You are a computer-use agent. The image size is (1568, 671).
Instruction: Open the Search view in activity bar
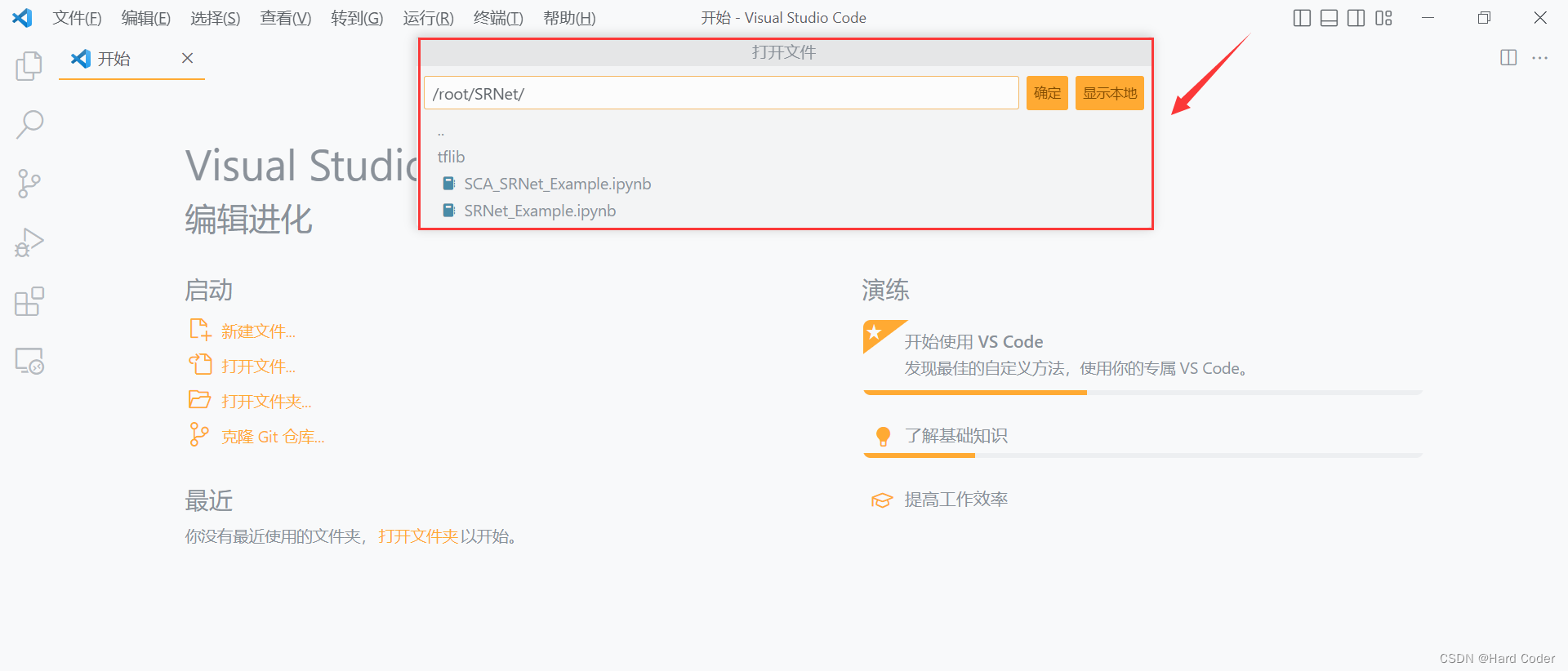(29, 125)
